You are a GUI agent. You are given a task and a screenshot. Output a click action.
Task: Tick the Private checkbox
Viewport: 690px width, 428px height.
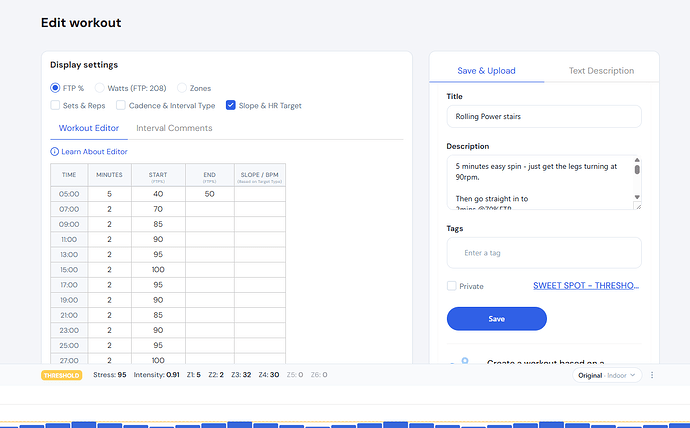point(452,286)
